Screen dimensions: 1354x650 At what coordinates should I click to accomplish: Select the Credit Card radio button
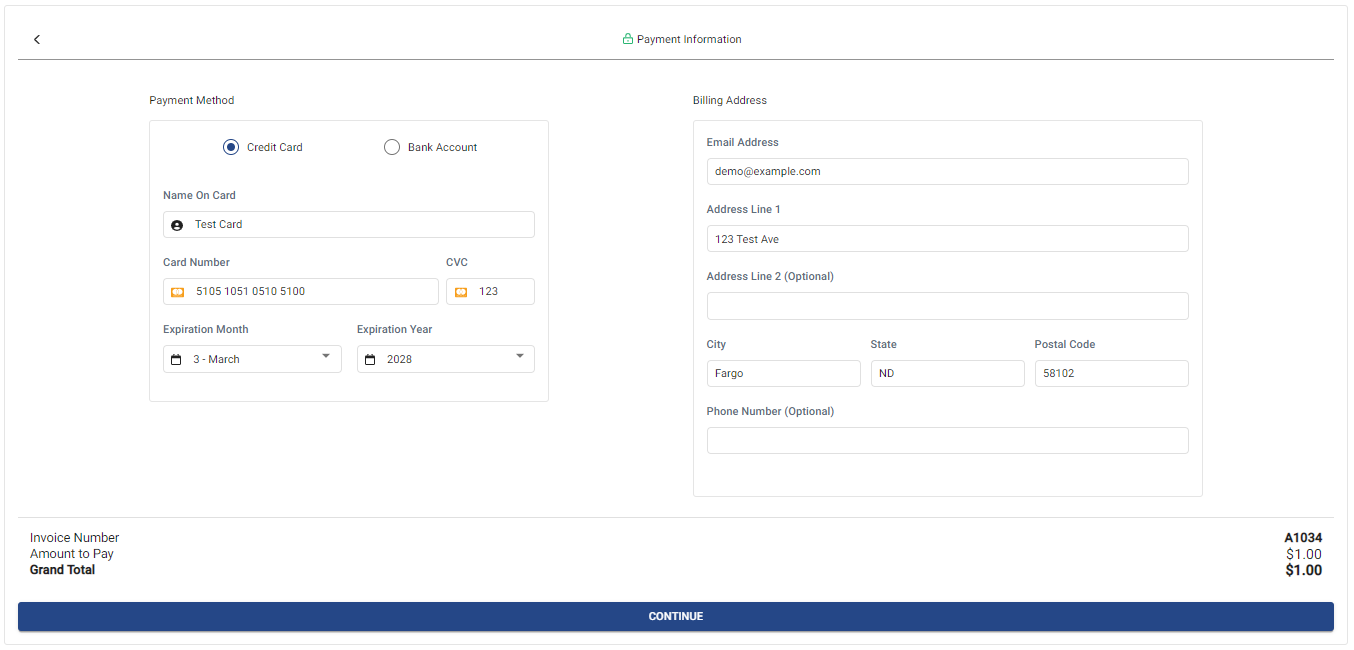pos(231,147)
